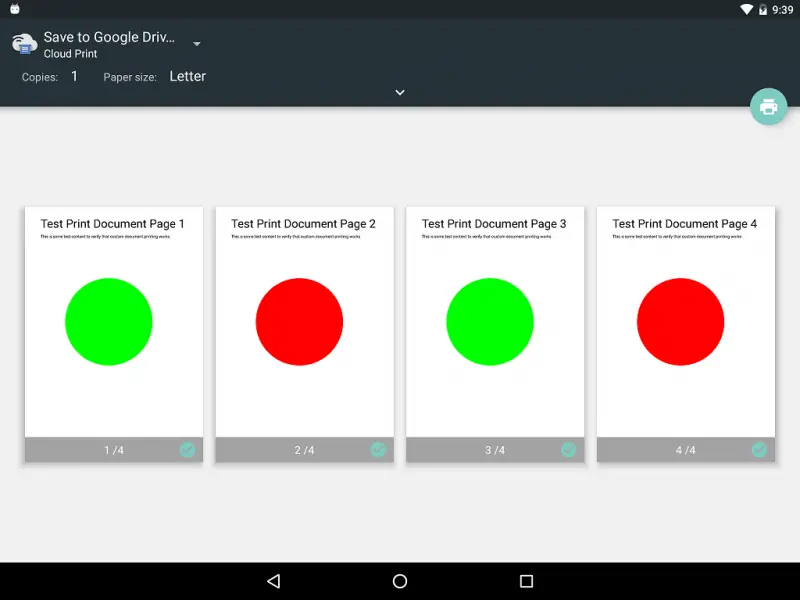The height and width of the screenshot is (600, 800).
Task: Uncheck page 3 selection checkmark
Action: [x=568, y=450]
